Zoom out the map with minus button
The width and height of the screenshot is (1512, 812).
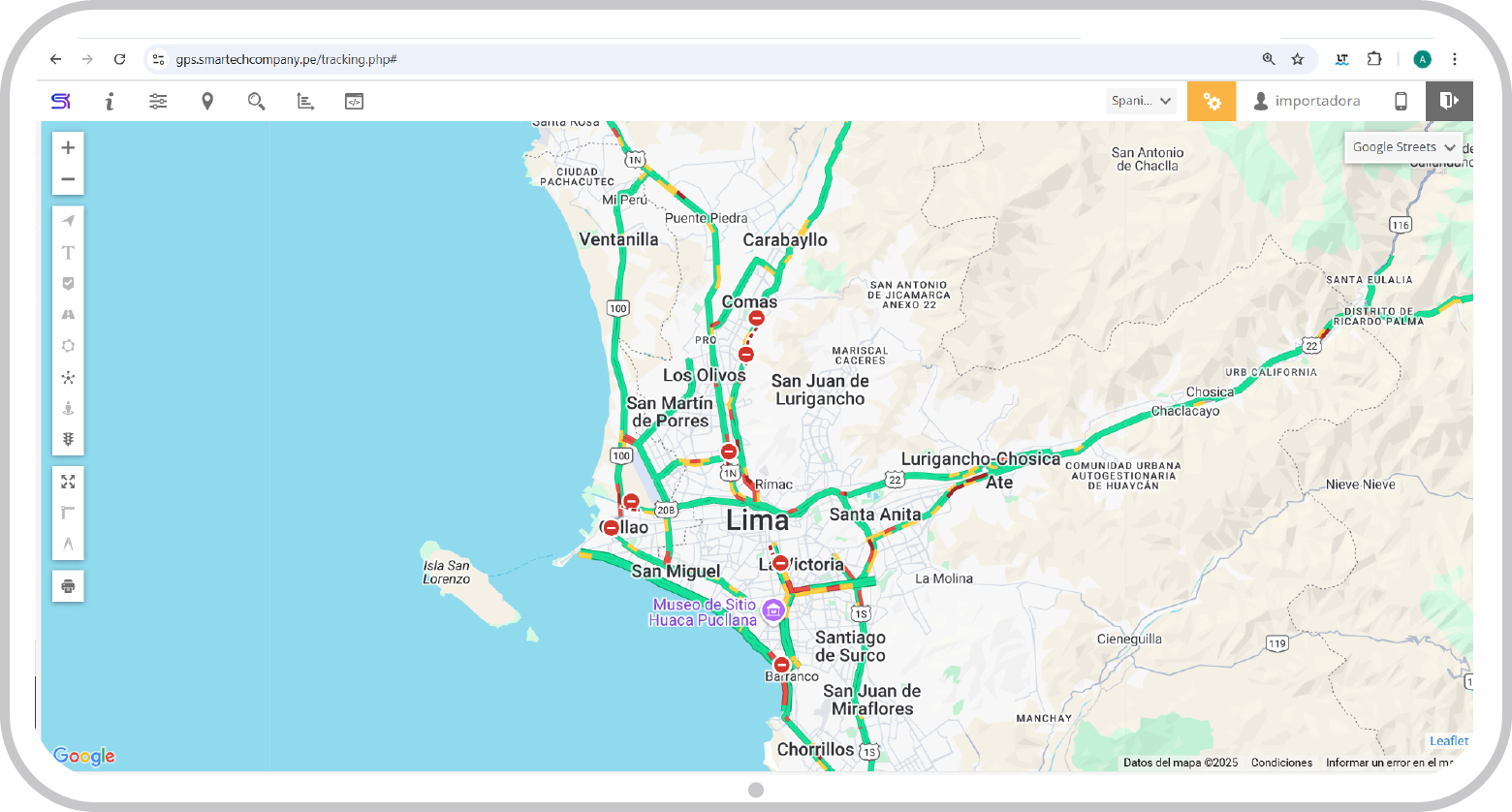tap(68, 179)
